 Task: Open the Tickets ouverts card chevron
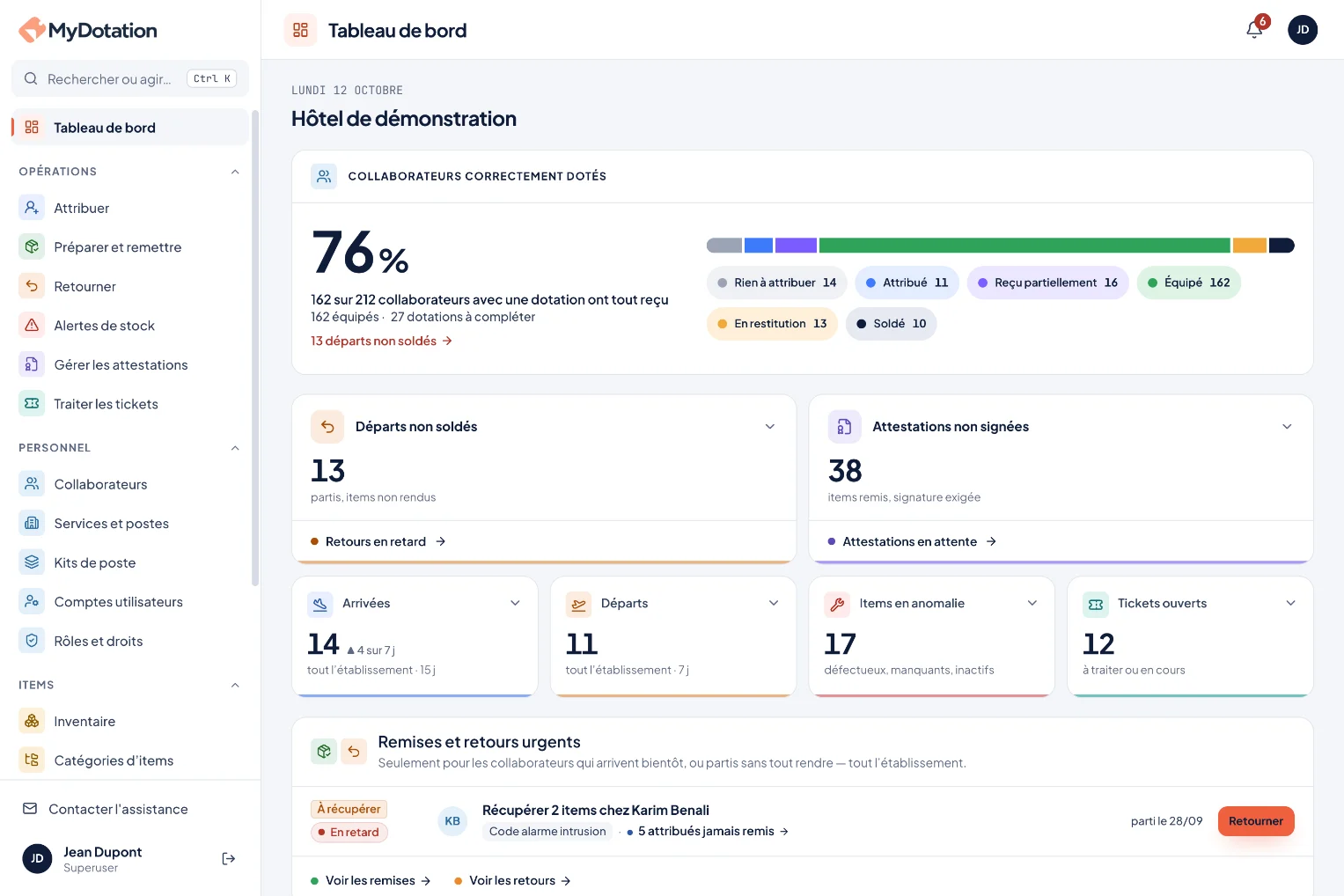[1290, 603]
